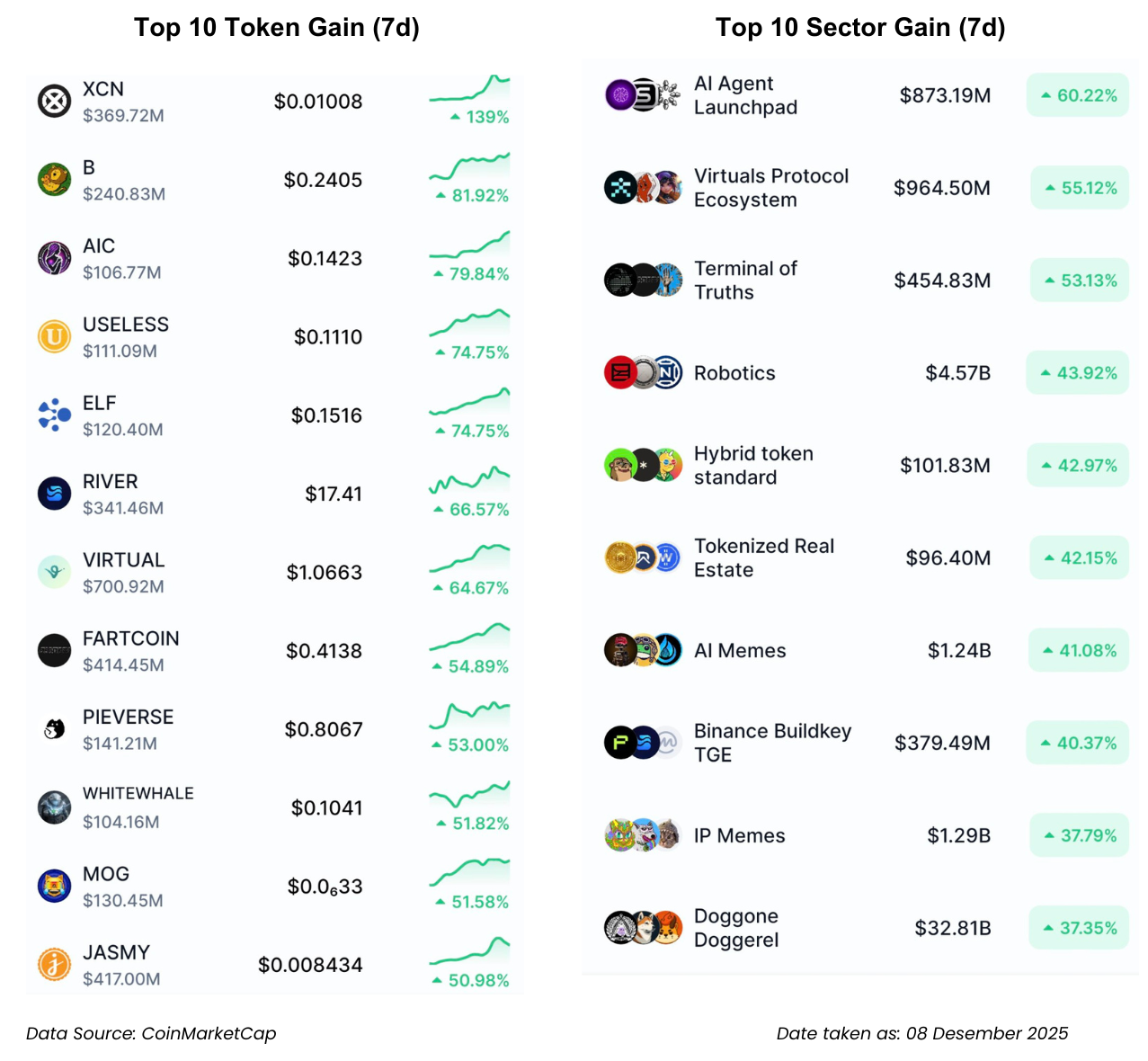Click the 60.22% gain badge

pos(1078,95)
